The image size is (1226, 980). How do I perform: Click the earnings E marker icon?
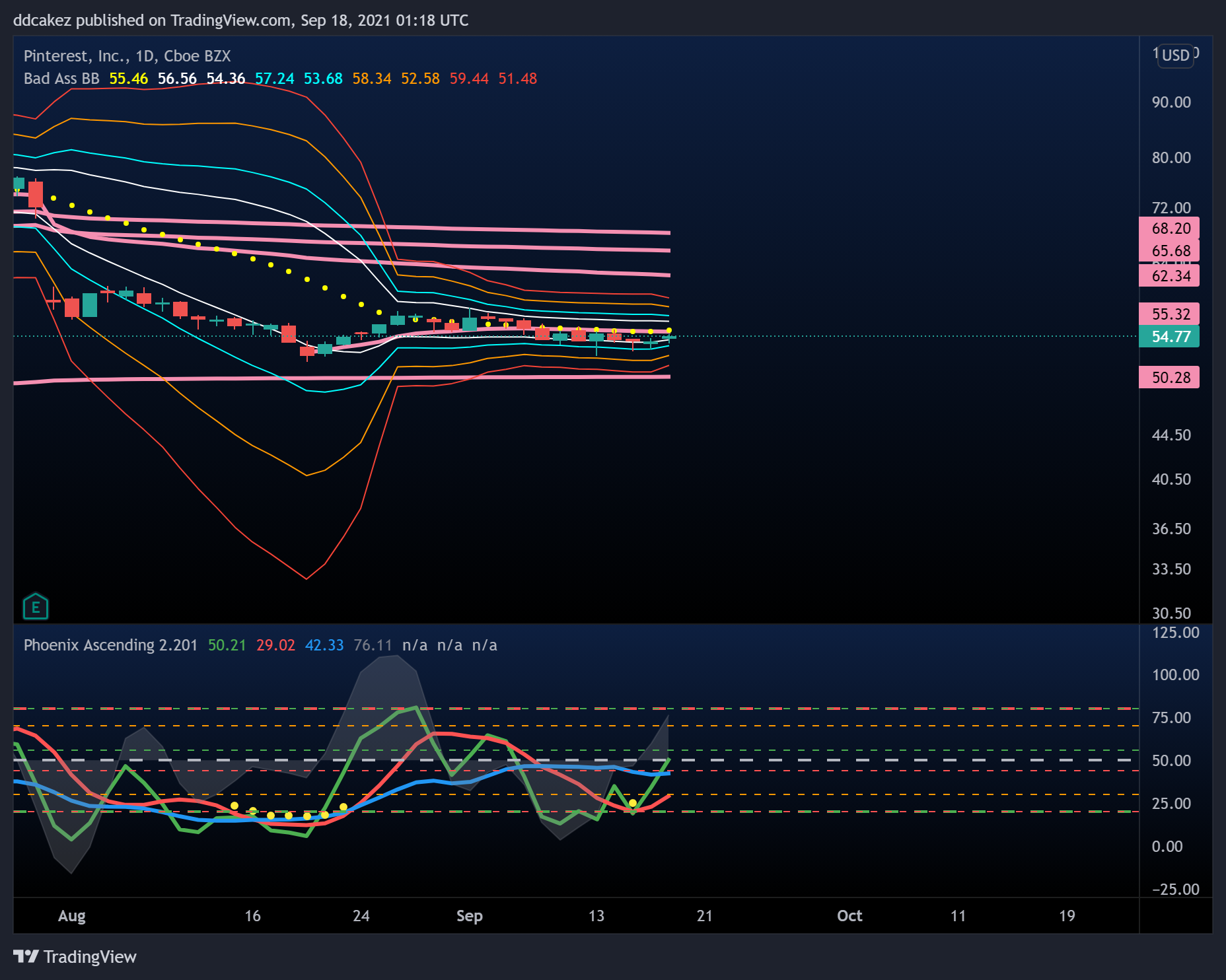[36, 606]
